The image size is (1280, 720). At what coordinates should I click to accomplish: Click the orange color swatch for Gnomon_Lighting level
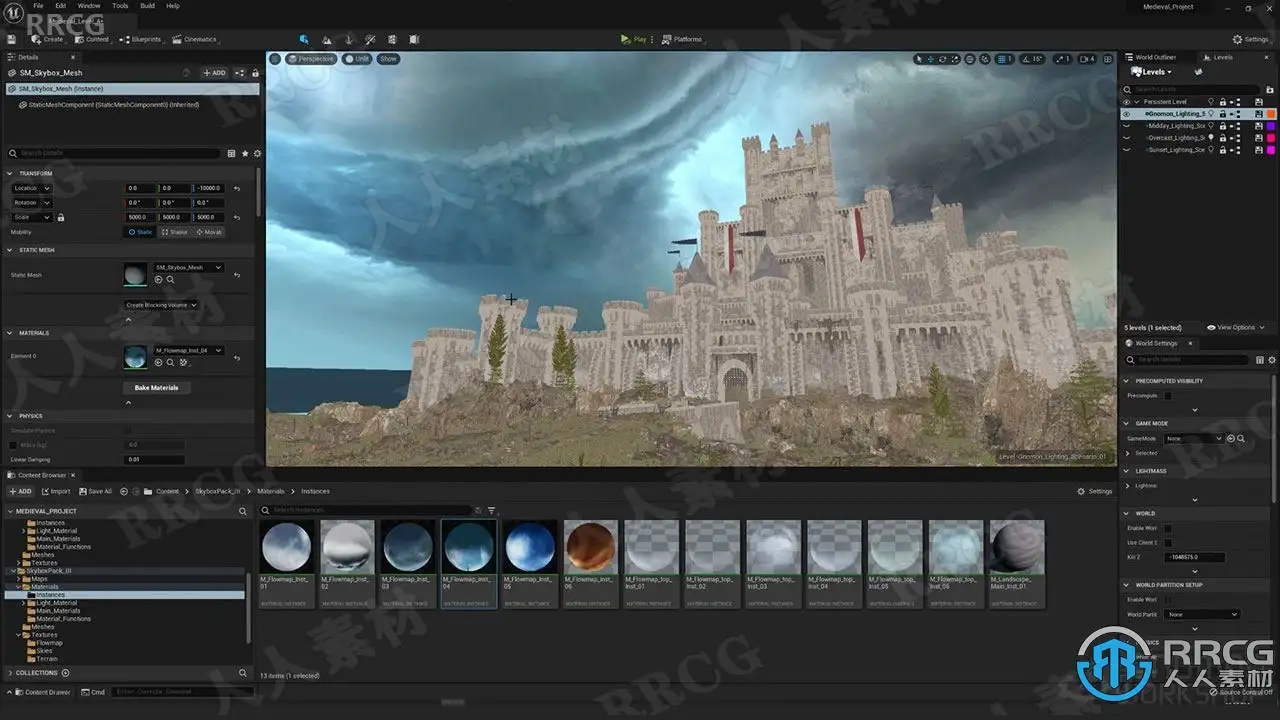click(x=1271, y=114)
